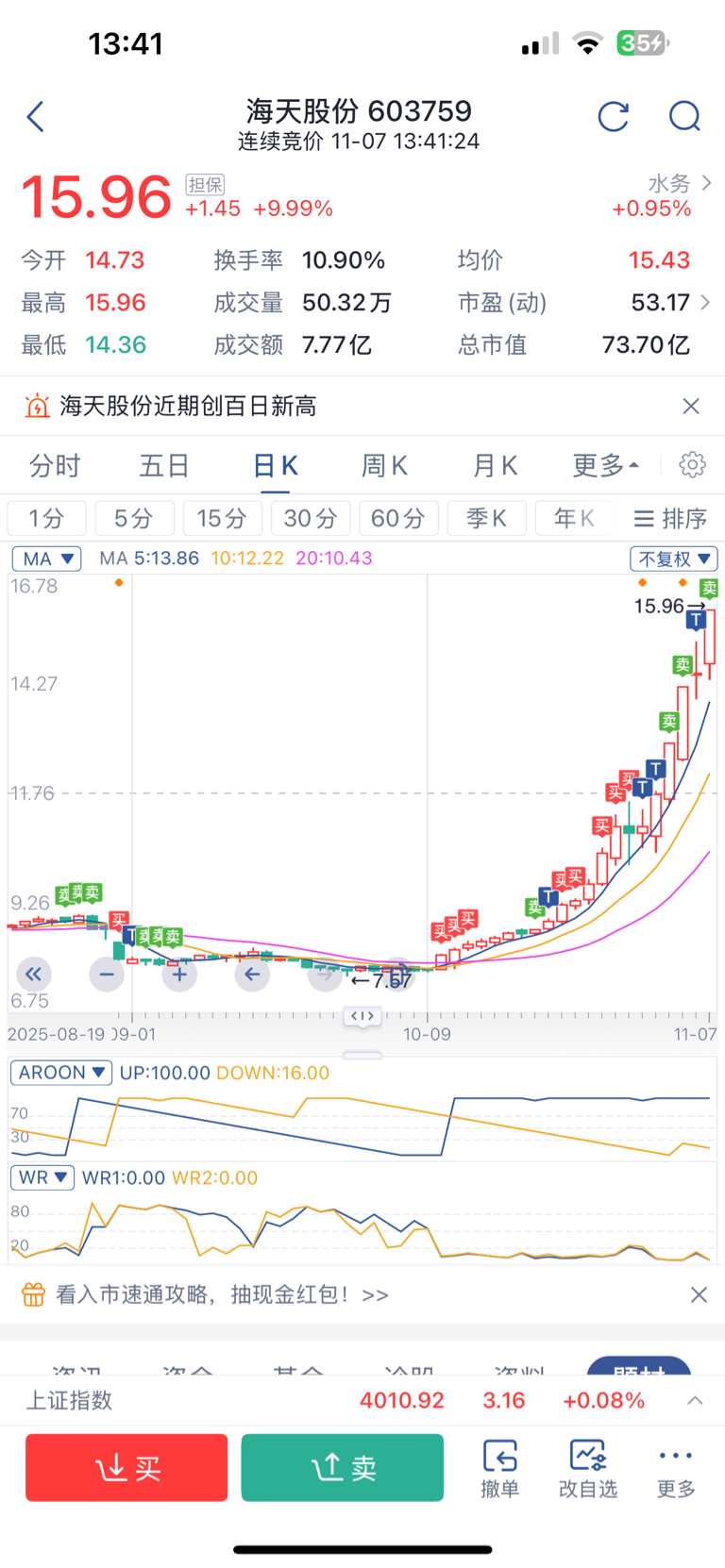Viewport: 725px width, 1568px height.
Task: Tap the red 买 buy button
Action: coord(126,1467)
